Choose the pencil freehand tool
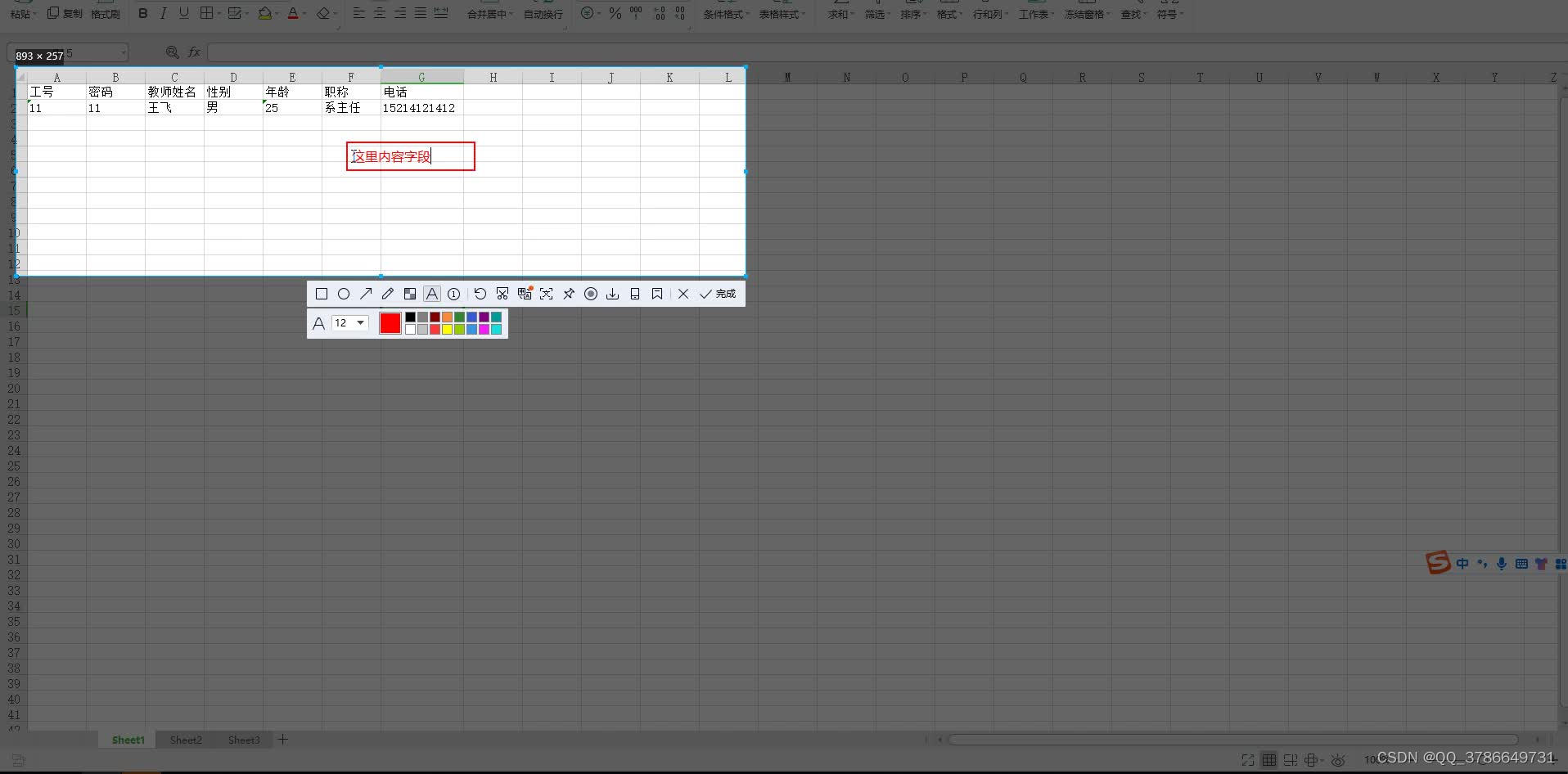The width and height of the screenshot is (1568, 774). coord(388,294)
